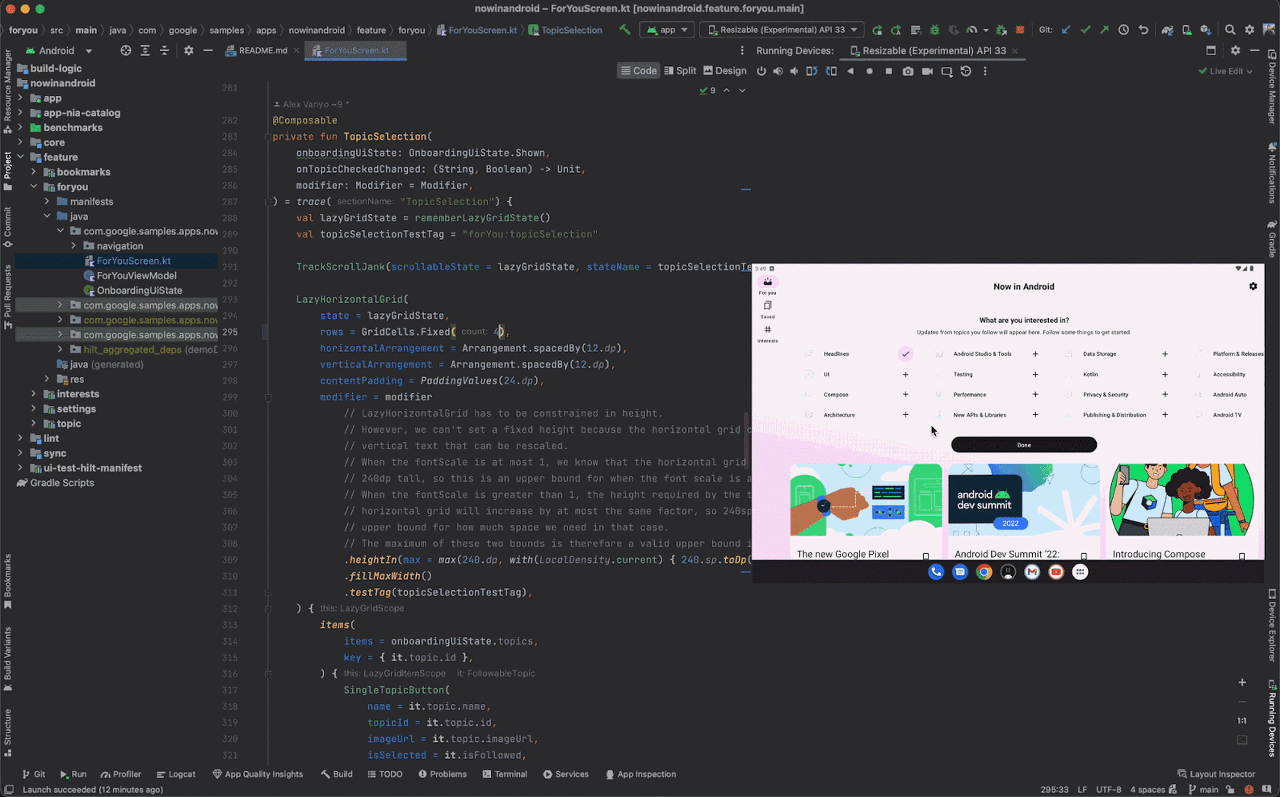Image resolution: width=1280 pixels, height=797 pixels.
Task: Open the Interests tab in emulator app
Action: tap(767, 333)
